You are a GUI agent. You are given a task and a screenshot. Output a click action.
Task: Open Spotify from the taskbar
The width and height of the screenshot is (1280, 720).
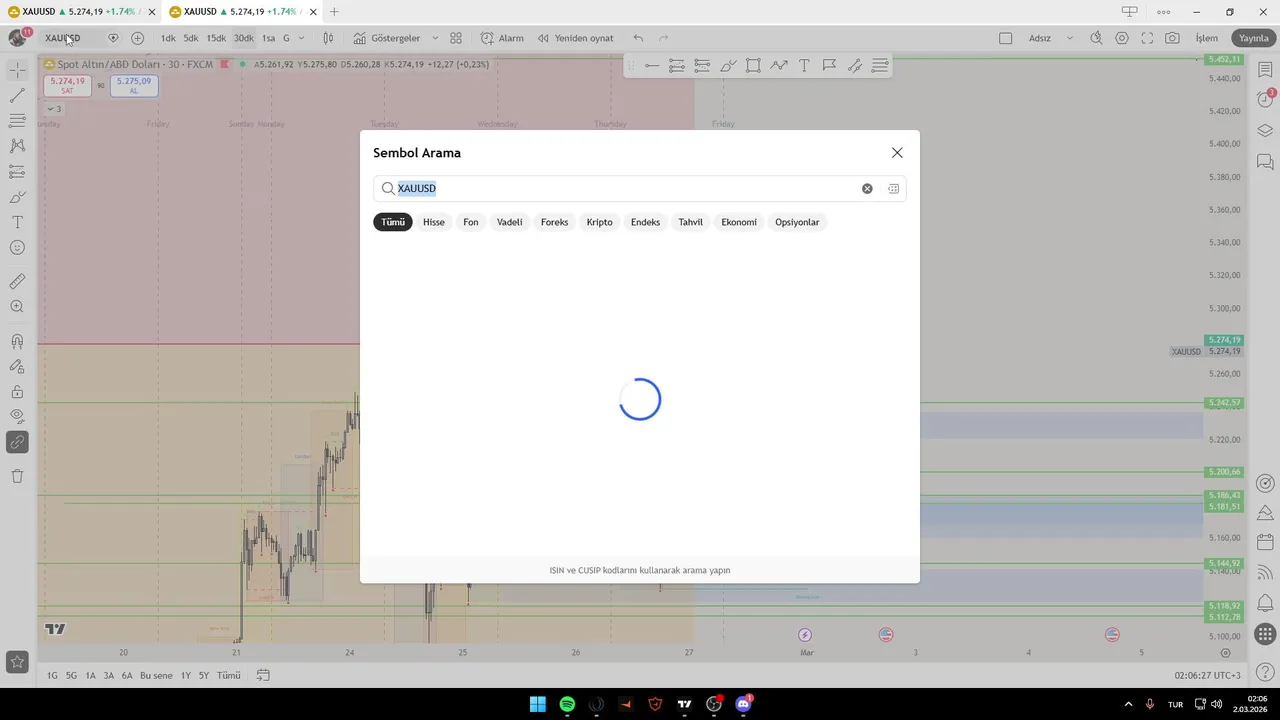pos(567,704)
